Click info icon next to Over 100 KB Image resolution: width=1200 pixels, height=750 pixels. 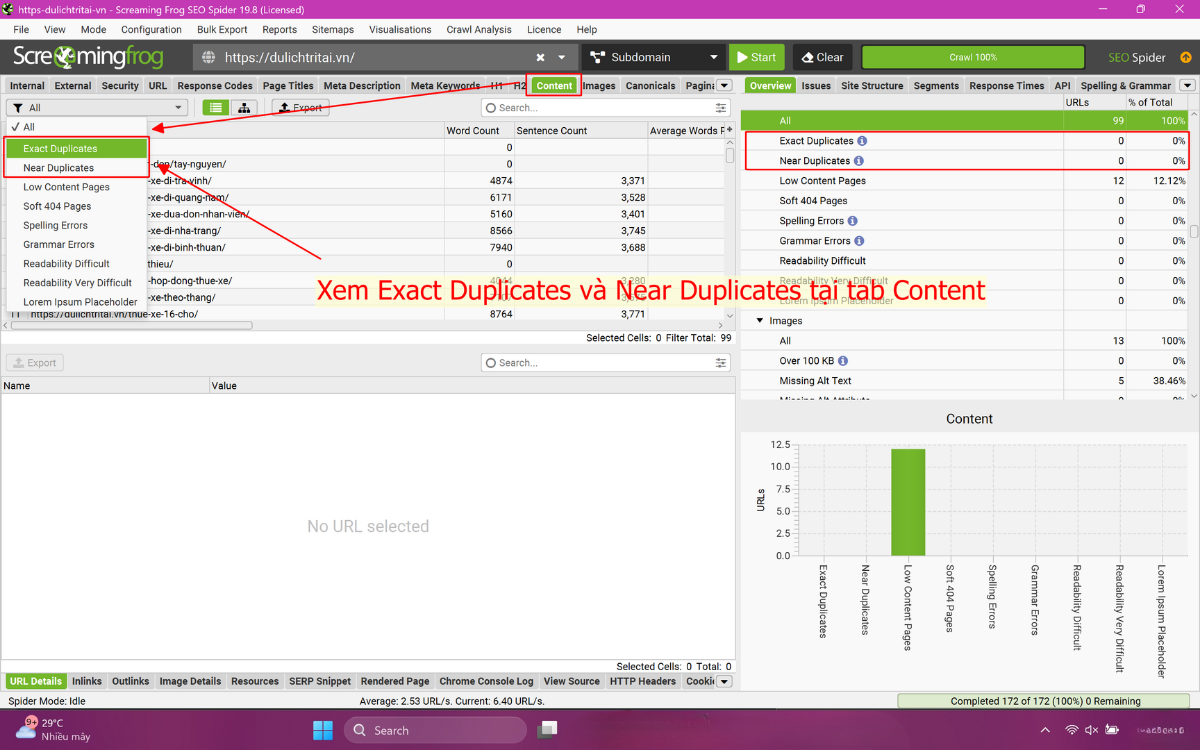pyautogui.click(x=843, y=361)
